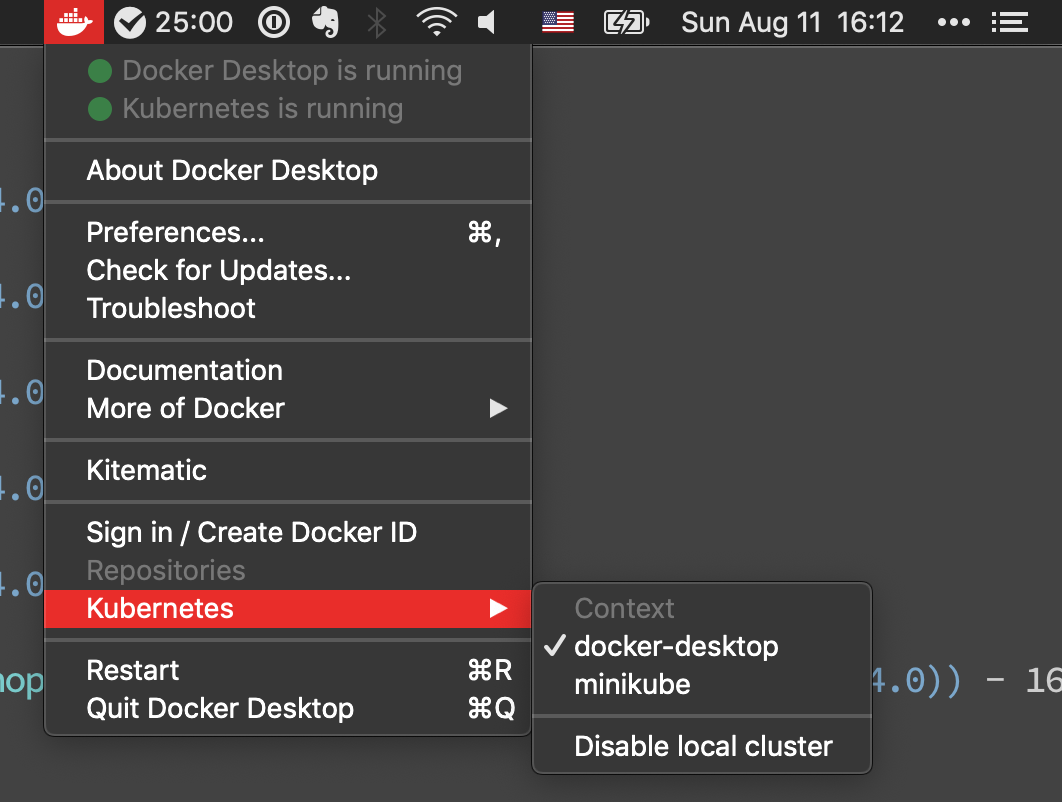Disable local cluster in Kubernetes submenu
The image size is (1062, 802).
[703, 746]
